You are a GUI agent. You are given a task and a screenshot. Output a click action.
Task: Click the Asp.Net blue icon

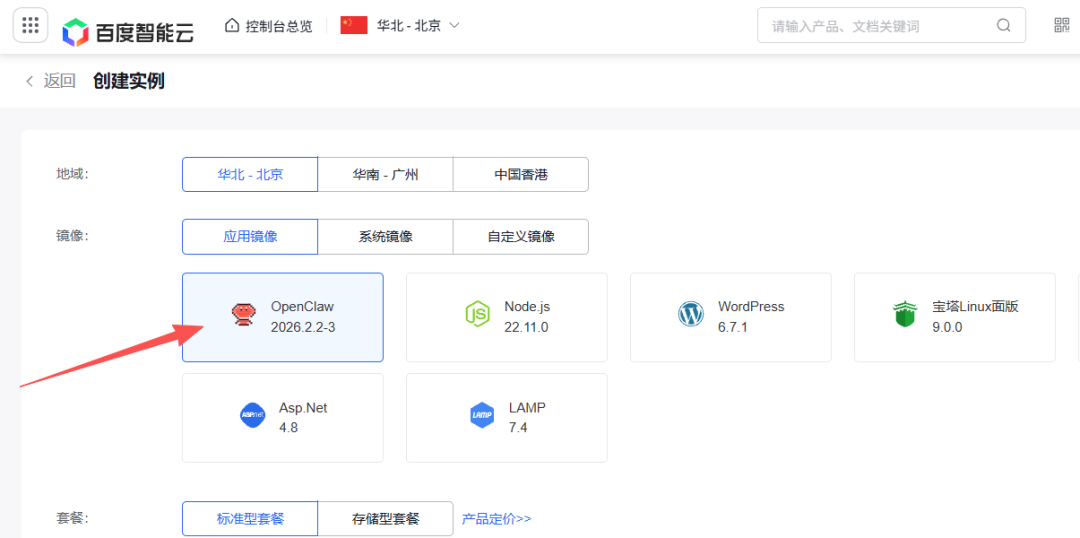click(252, 415)
